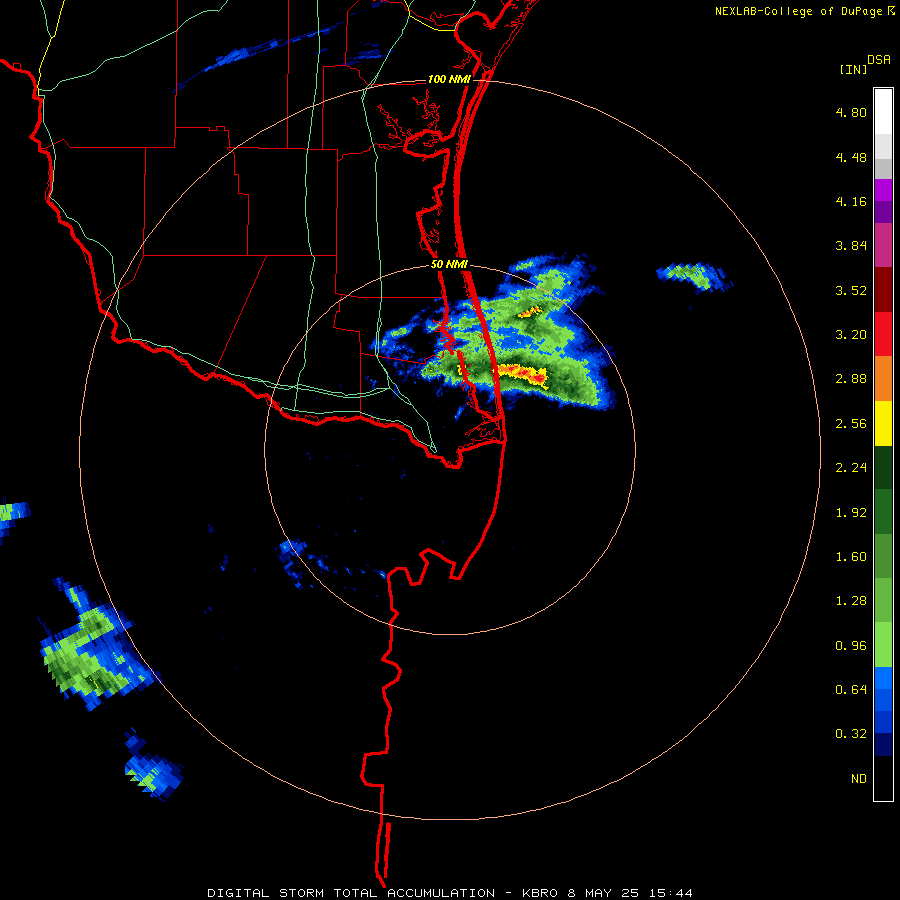Click the DSA product label
Screen dimensions: 900x900
tap(879, 60)
